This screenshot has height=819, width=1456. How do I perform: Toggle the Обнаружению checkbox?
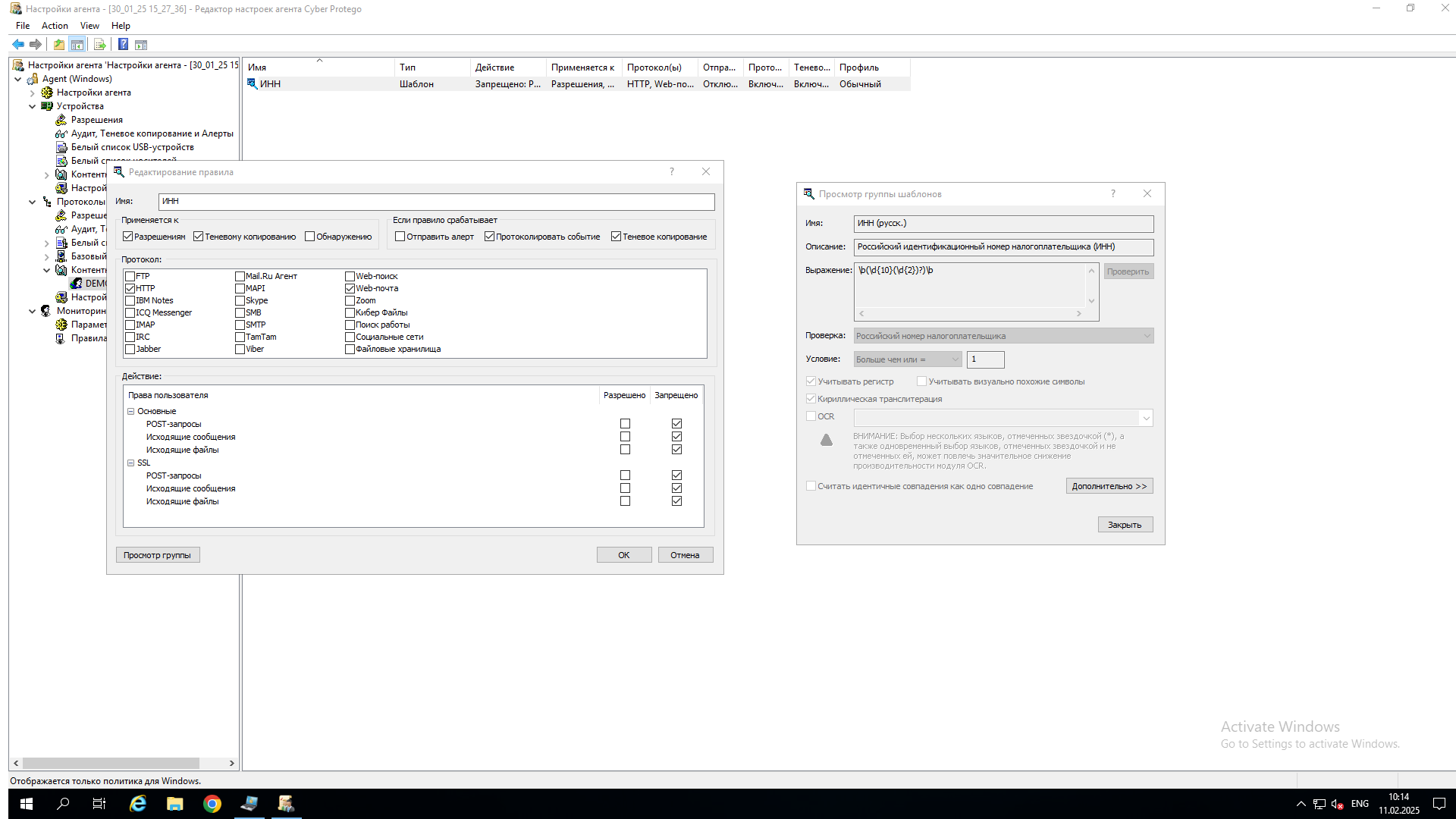point(309,237)
